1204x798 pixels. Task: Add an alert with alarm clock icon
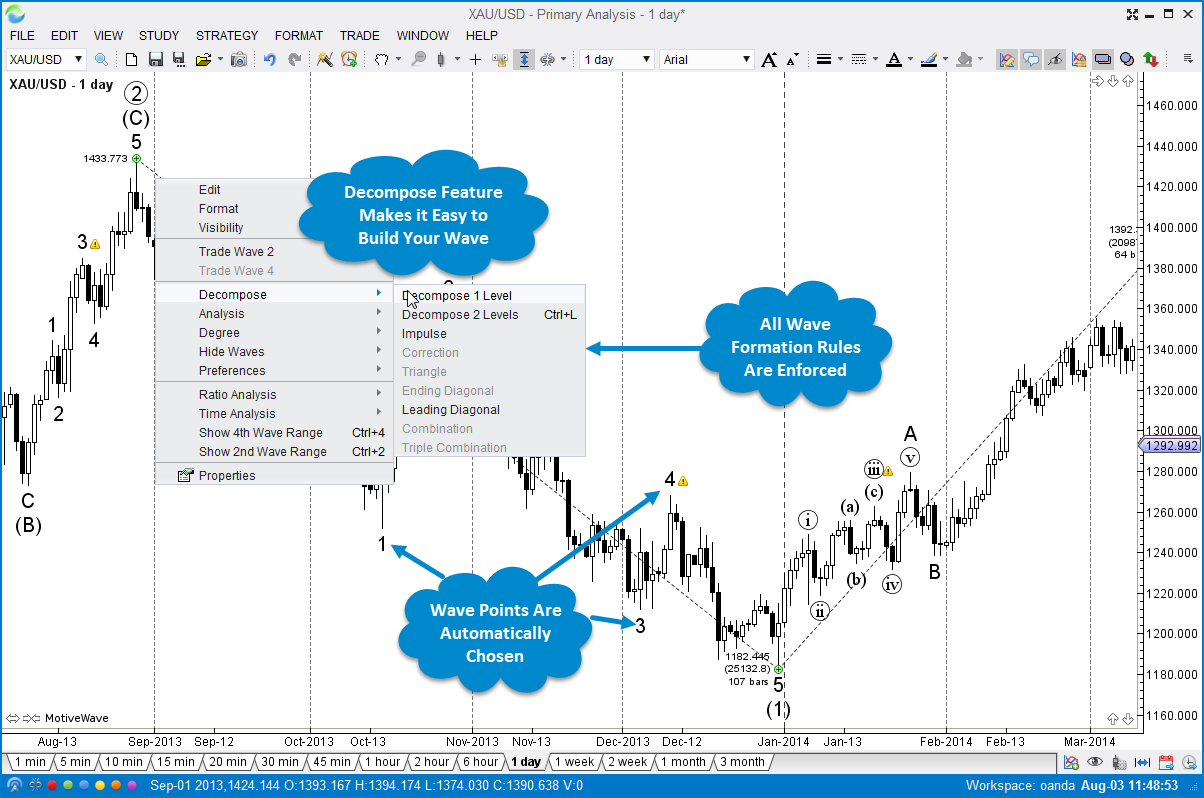coord(348,60)
